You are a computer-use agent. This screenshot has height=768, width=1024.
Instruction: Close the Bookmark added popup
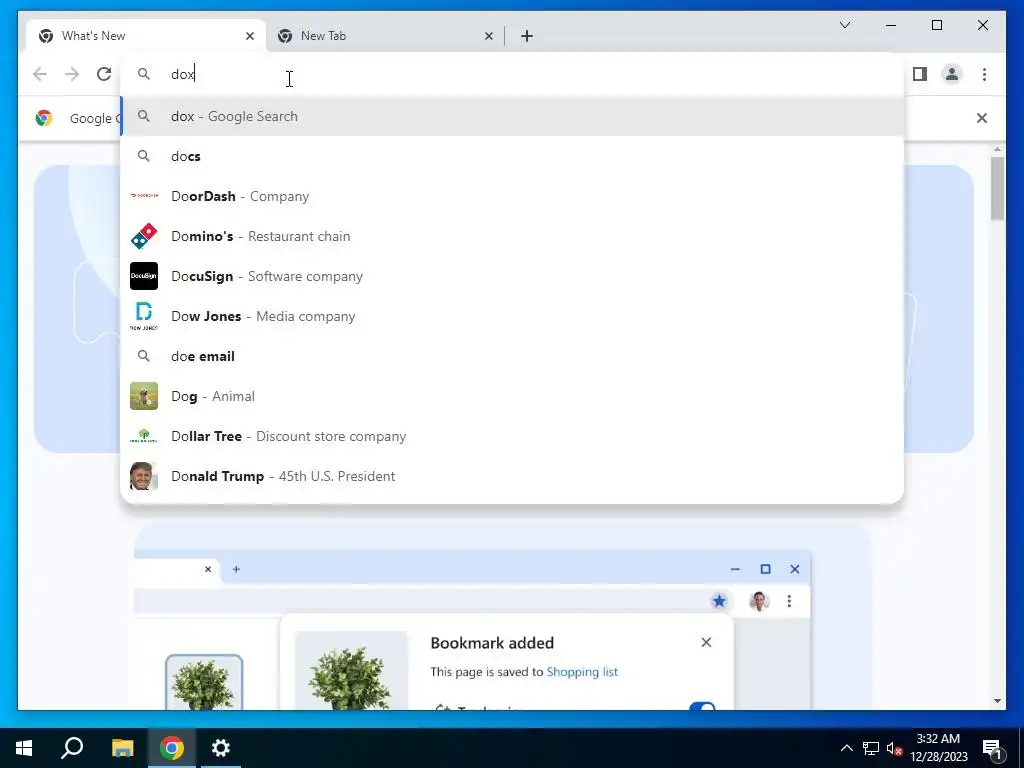[x=706, y=643]
